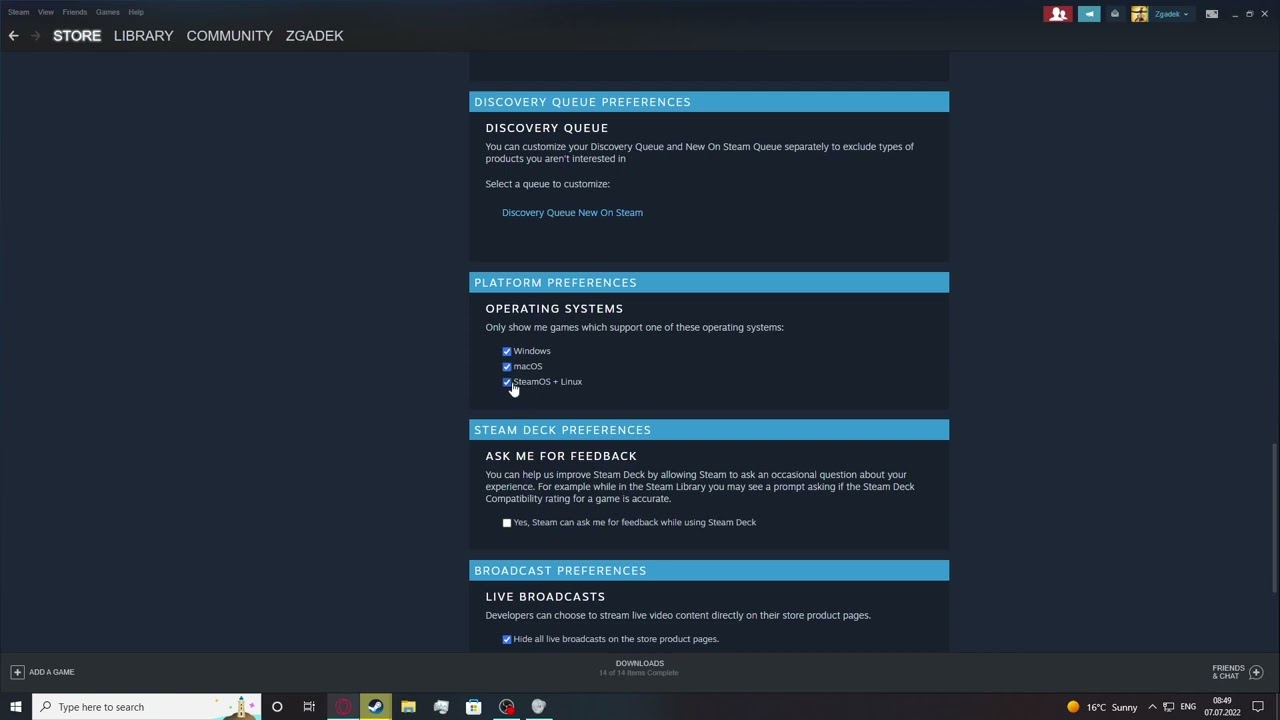
Task: Enable Steam Deck feedback checkbox
Action: point(507,523)
